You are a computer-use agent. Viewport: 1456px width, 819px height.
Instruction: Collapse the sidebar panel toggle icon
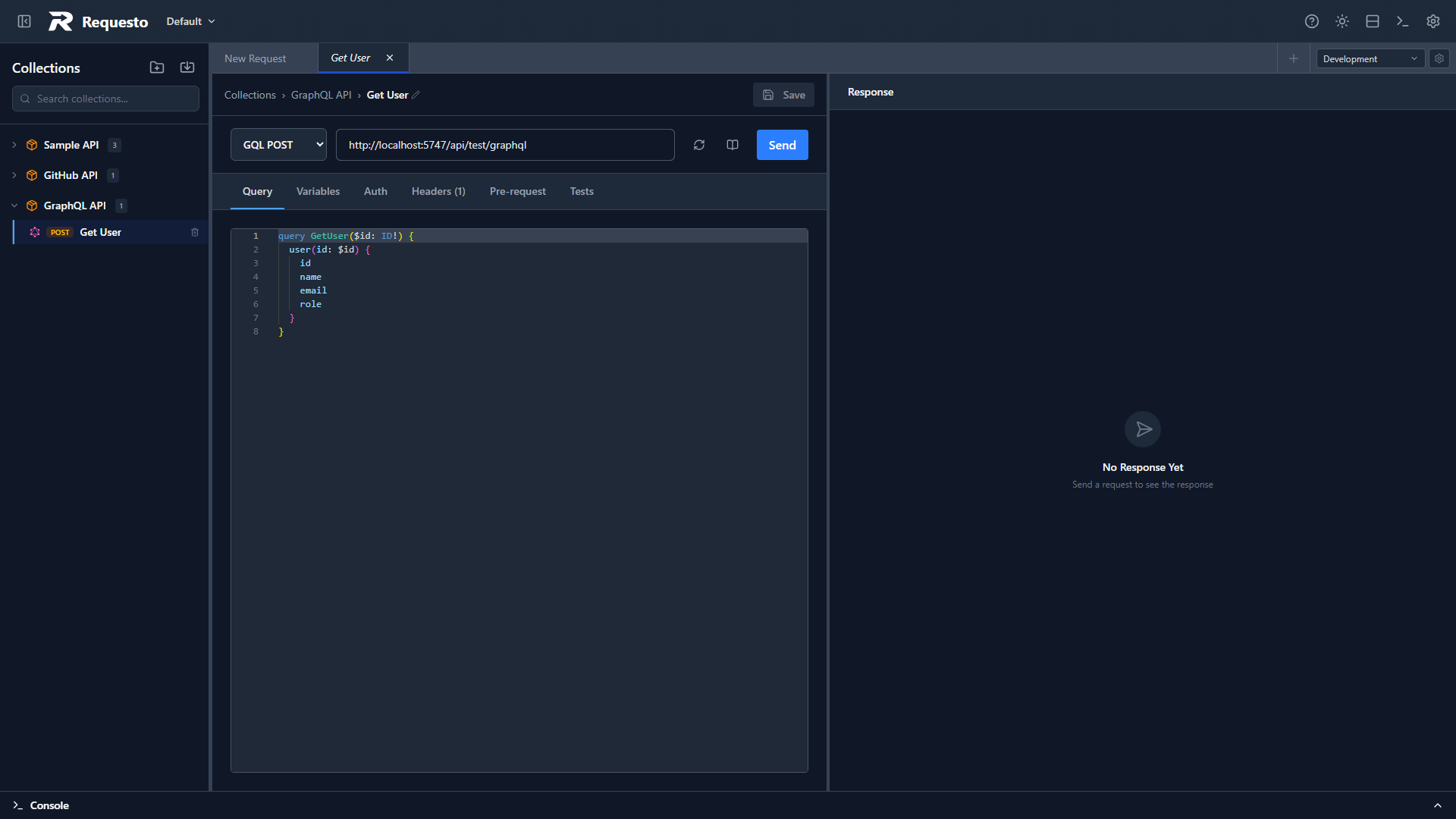[x=24, y=21]
